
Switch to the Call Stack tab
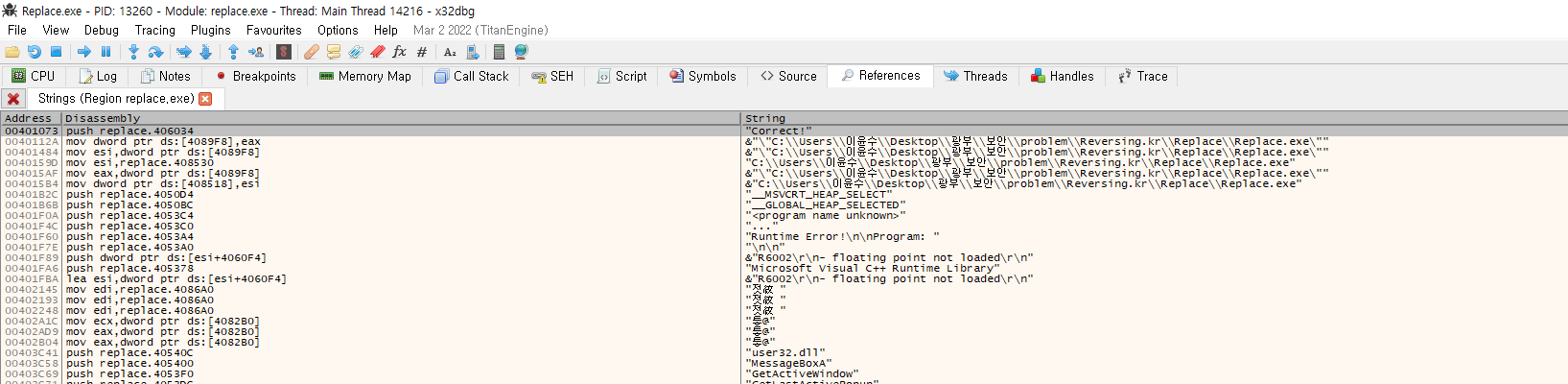(471, 76)
